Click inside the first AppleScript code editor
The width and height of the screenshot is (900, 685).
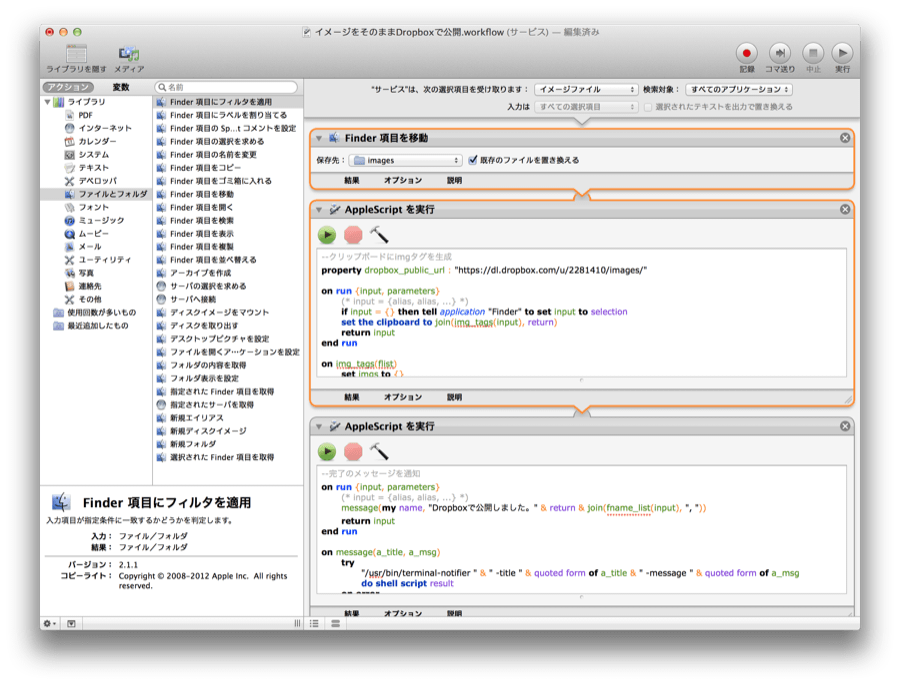coord(581,313)
